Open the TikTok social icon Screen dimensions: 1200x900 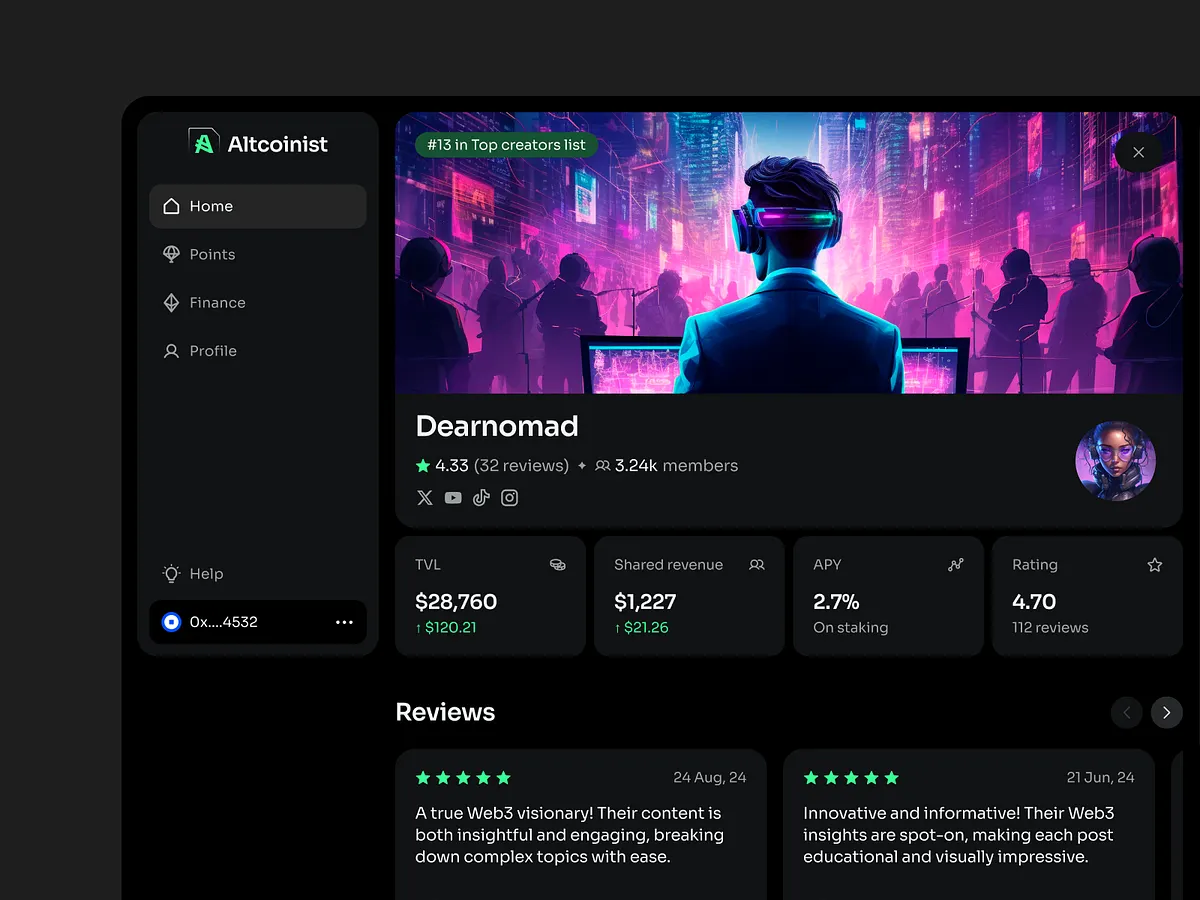click(x=481, y=497)
